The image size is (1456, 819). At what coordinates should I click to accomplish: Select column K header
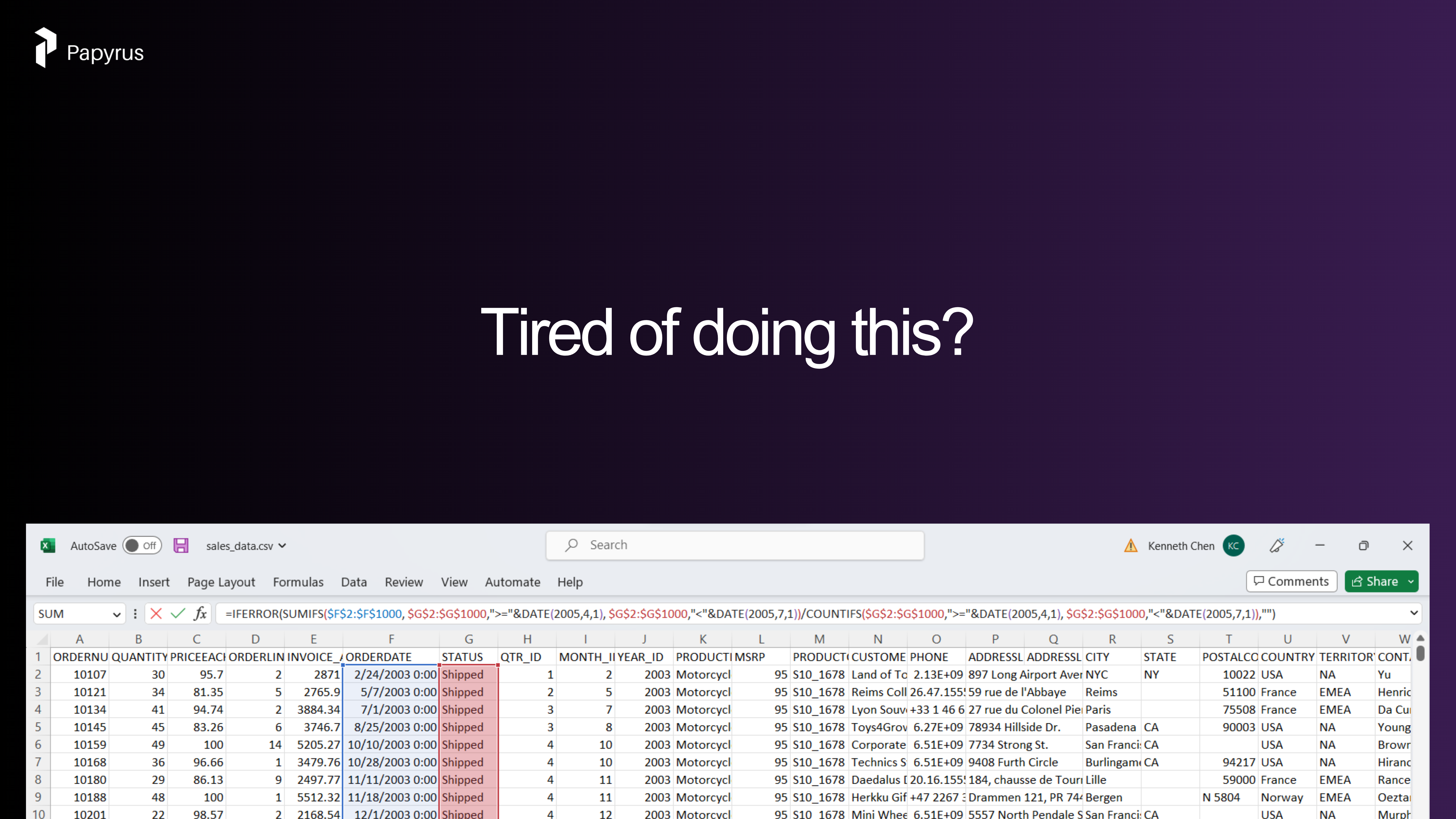point(703,639)
